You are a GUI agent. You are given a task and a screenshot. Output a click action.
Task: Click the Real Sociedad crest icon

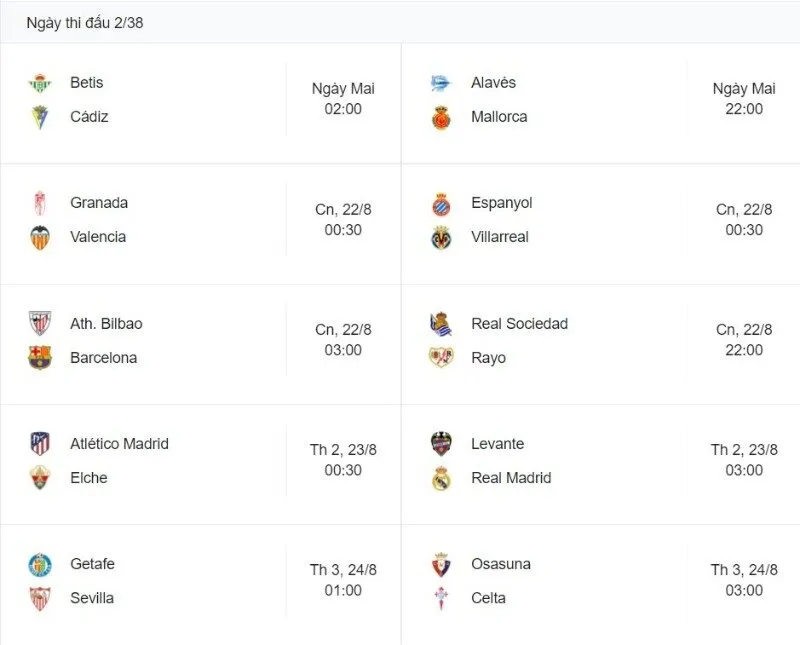[x=441, y=324]
